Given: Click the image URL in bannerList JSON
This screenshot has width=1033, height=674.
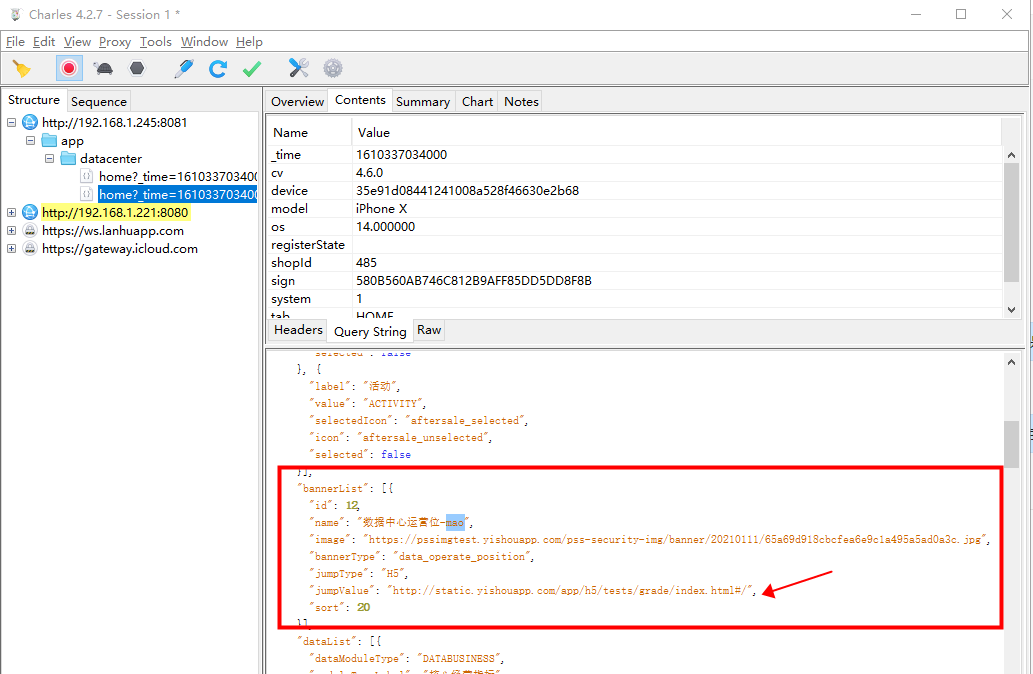Looking at the screenshot, I should click(x=675, y=539).
